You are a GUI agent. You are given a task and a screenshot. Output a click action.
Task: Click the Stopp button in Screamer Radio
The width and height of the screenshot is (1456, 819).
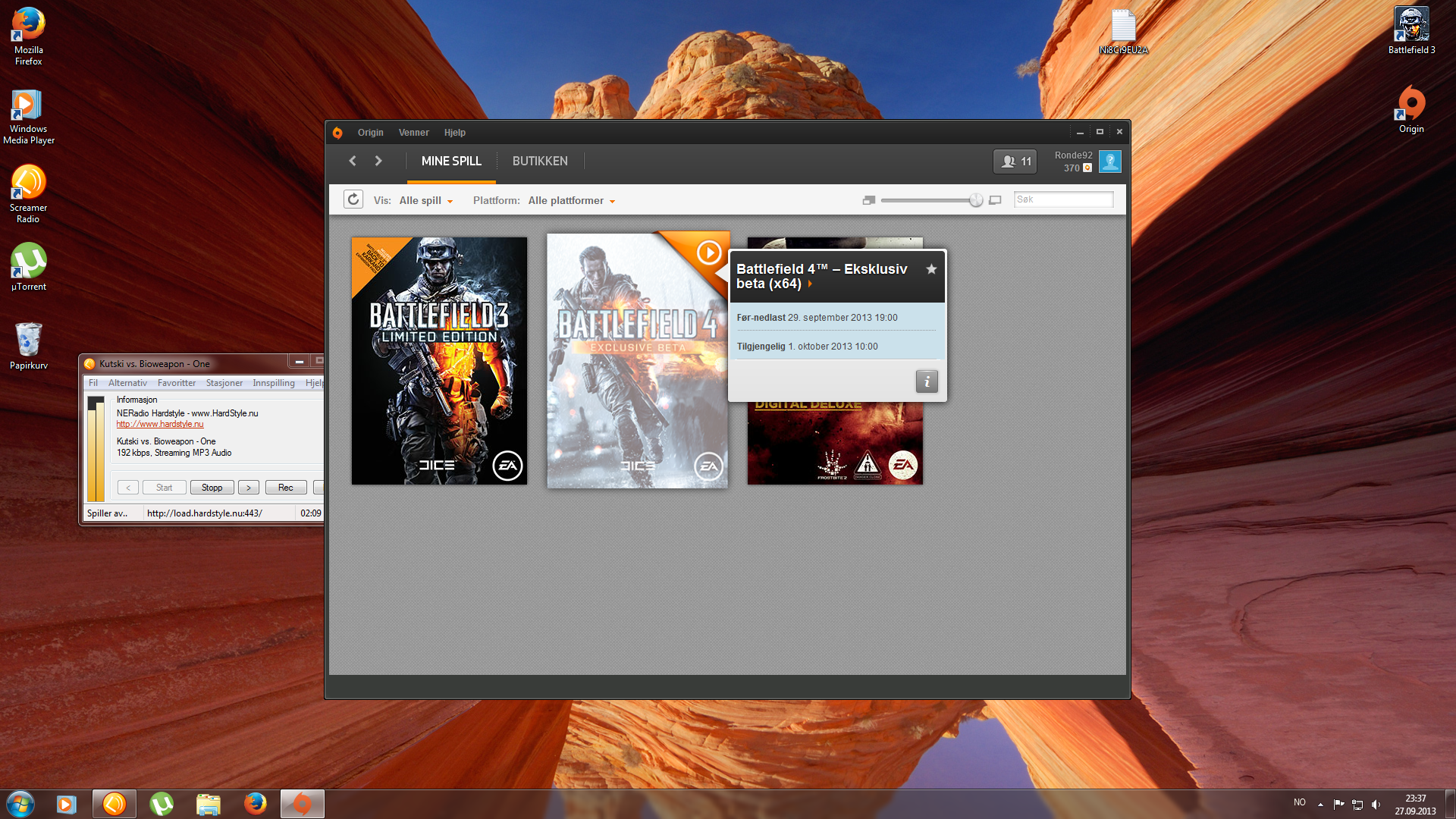(212, 488)
